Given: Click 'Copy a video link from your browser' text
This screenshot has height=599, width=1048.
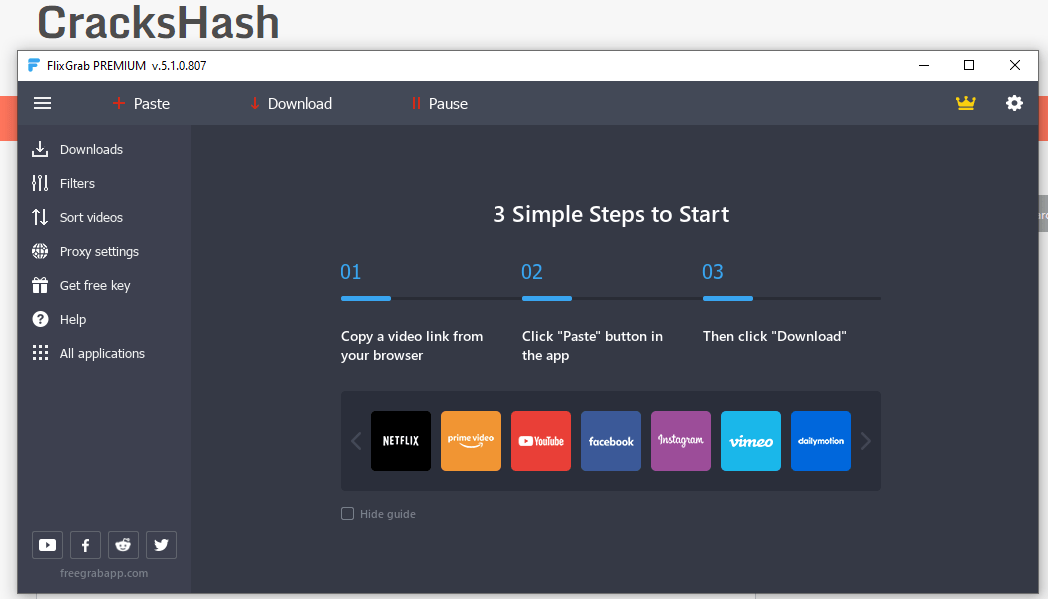Looking at the screenshot, I should click(412, 346).
